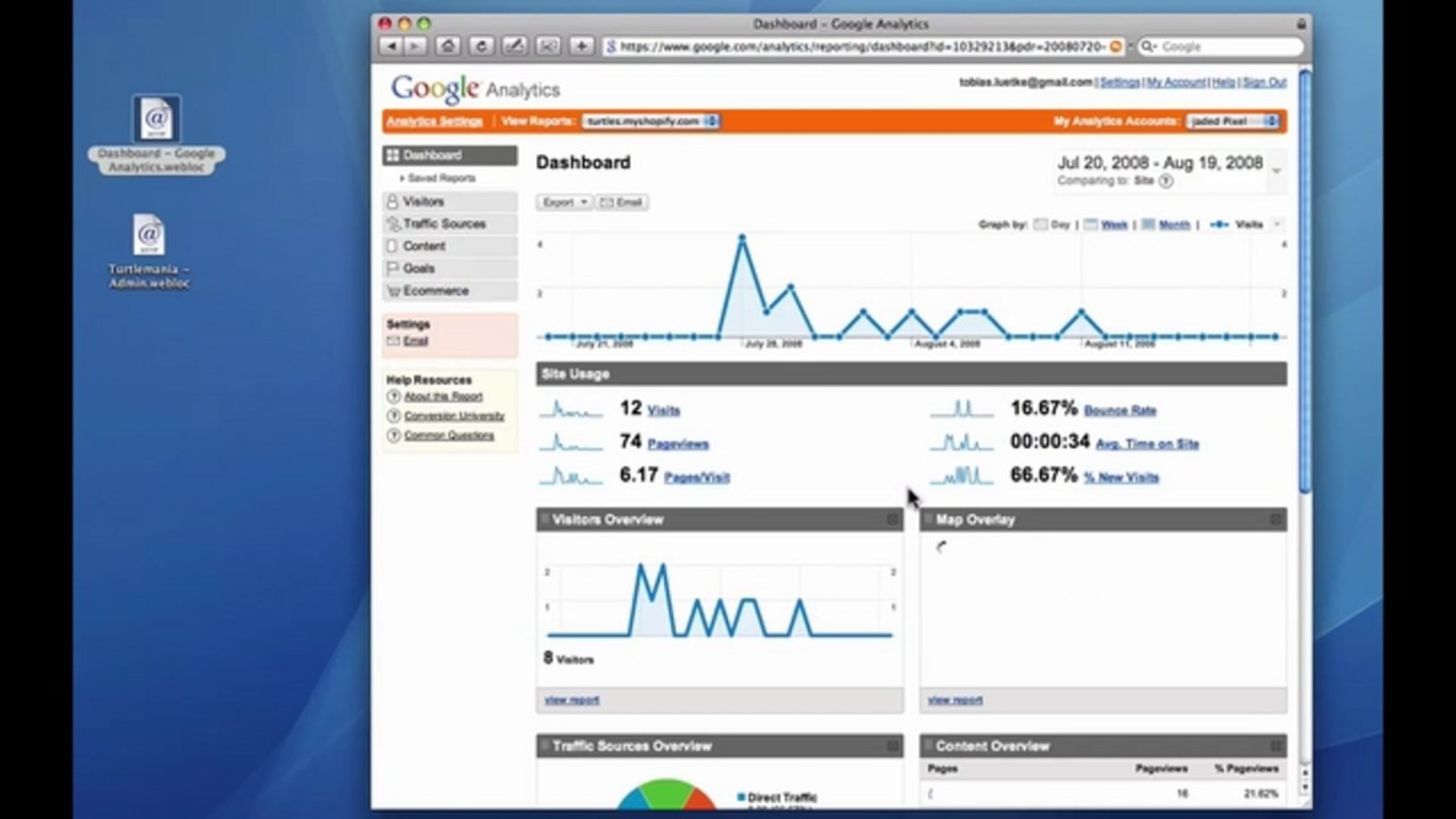Click the Home icon in the browser toolbar
The width and height of the screenshot is (1456, 819).
coord(448,46)
